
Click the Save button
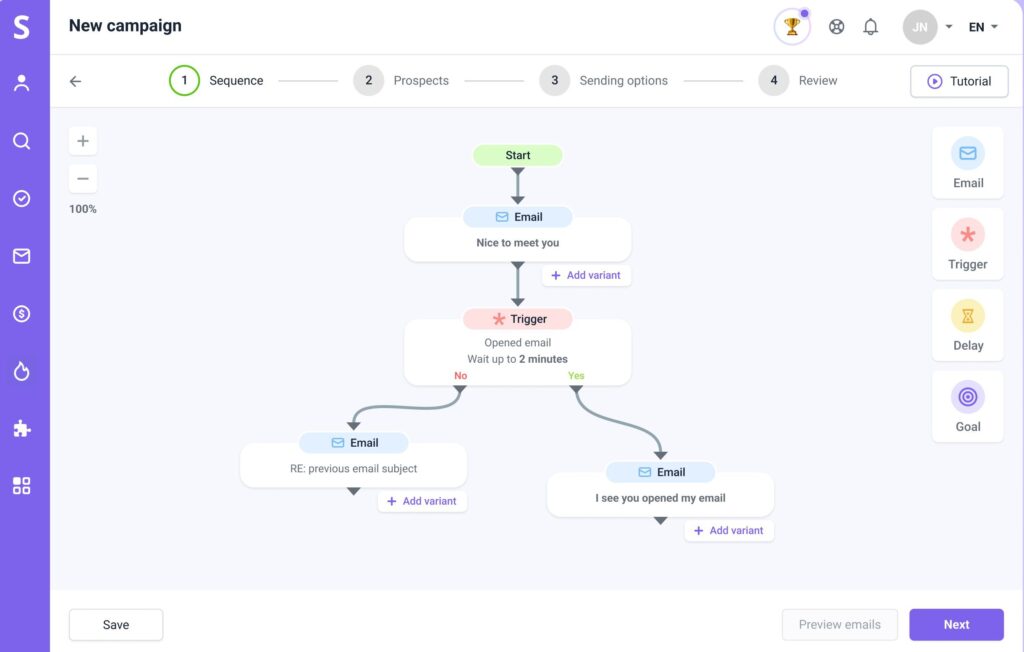(x=116, y=625)
